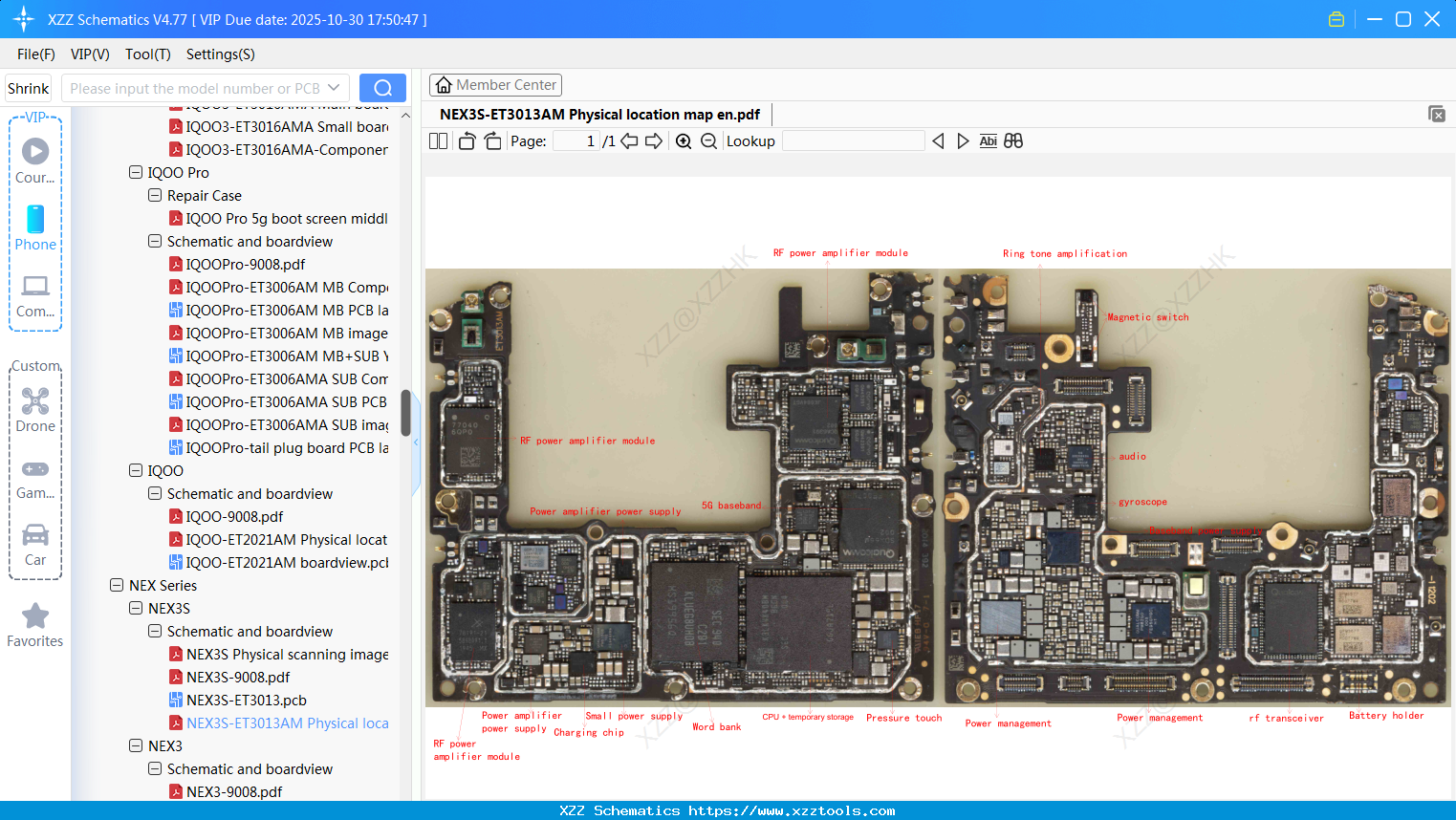This screenshot has height=820, width=1456.
Task: Rotate the boardview page clockwise
Action: tap(491, 140)
